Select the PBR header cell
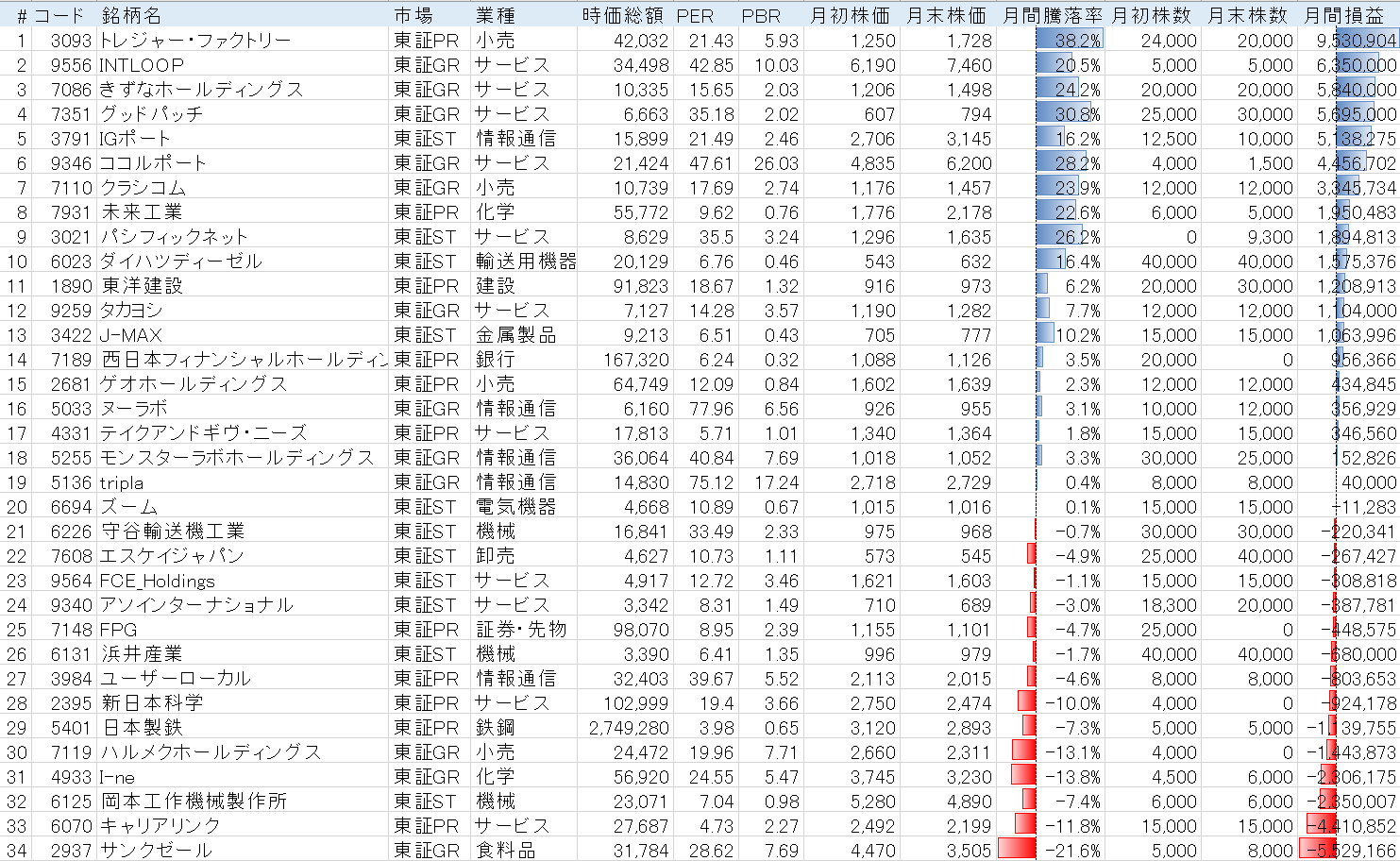This screenshot has height=861, width=1400. [x=770, y=16]
